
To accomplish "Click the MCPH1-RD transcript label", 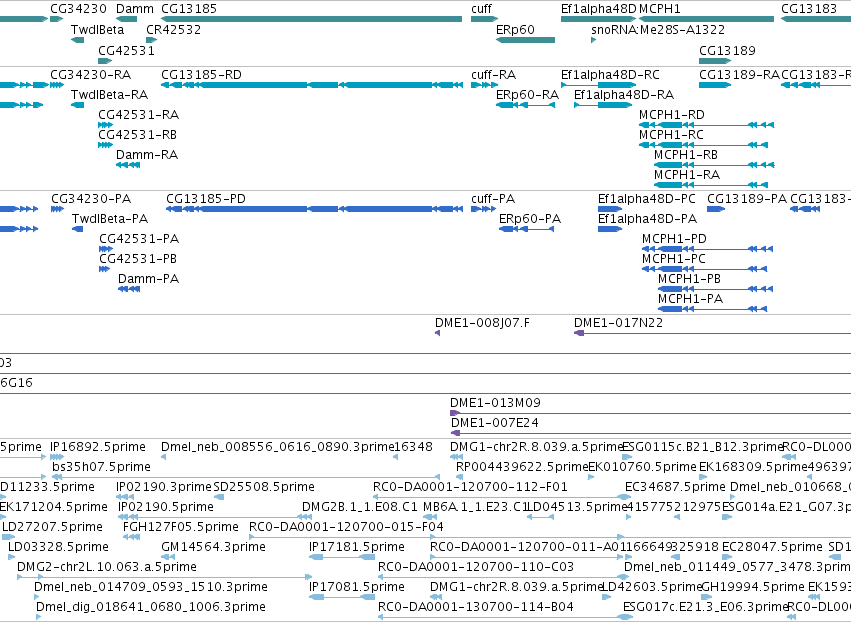I will pos(672,115).
